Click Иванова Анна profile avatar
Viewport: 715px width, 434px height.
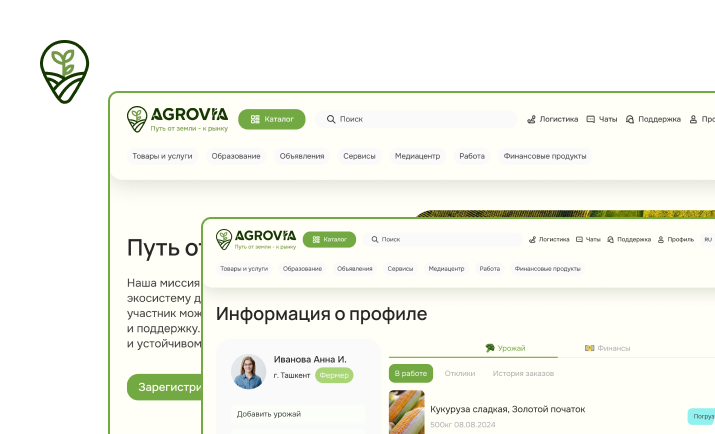pos(249,372)
